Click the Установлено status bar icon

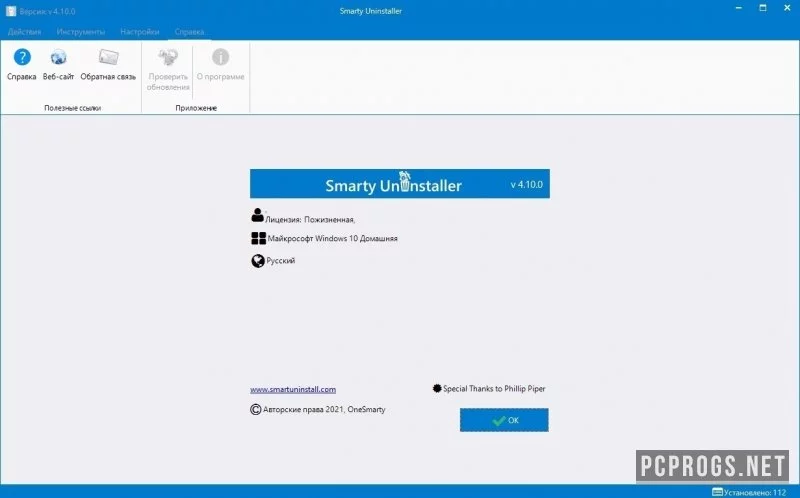click(x=717, y=492)
